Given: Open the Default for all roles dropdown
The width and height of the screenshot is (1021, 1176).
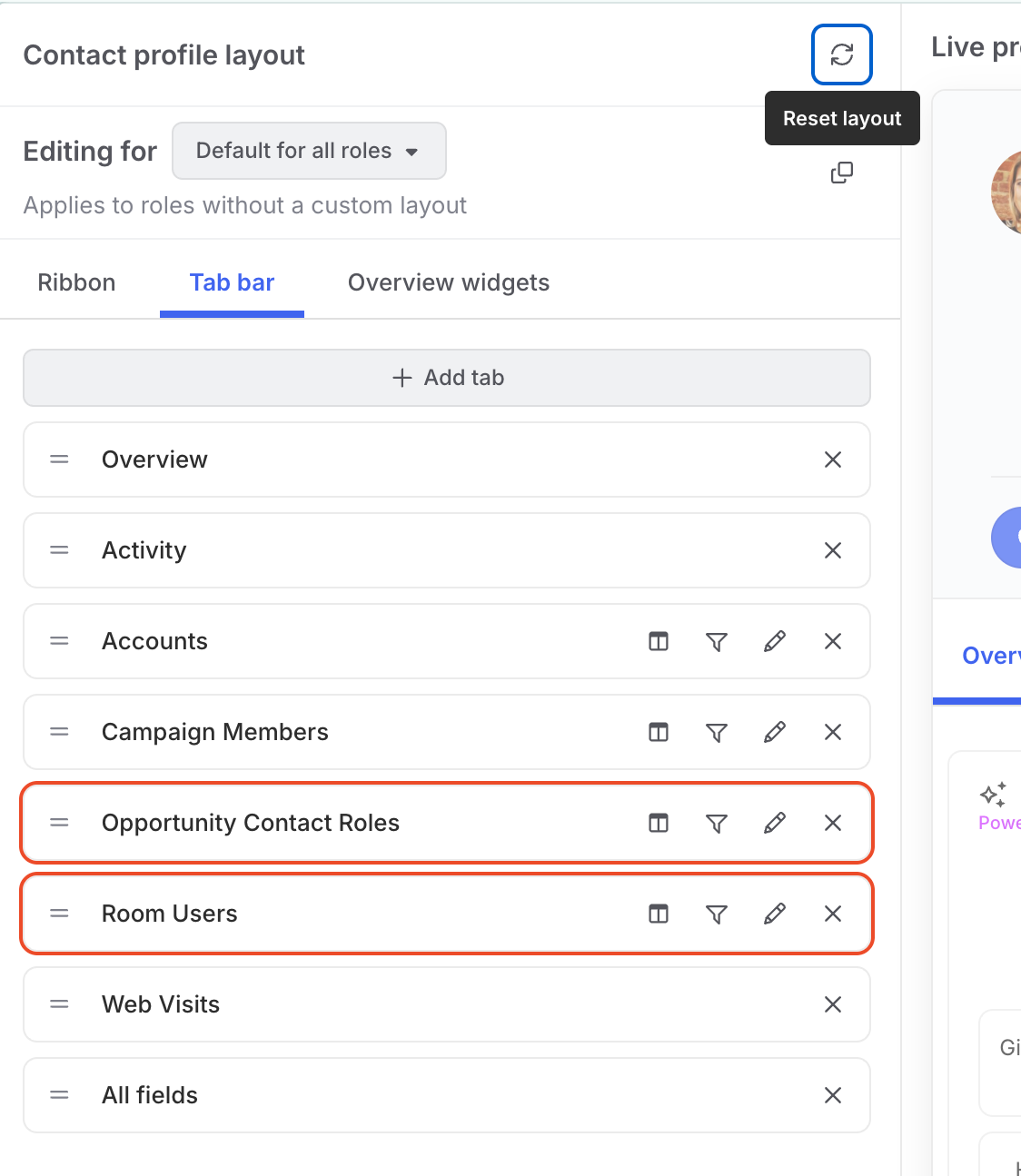Looking at the screenshot, I should click(309, 151).
